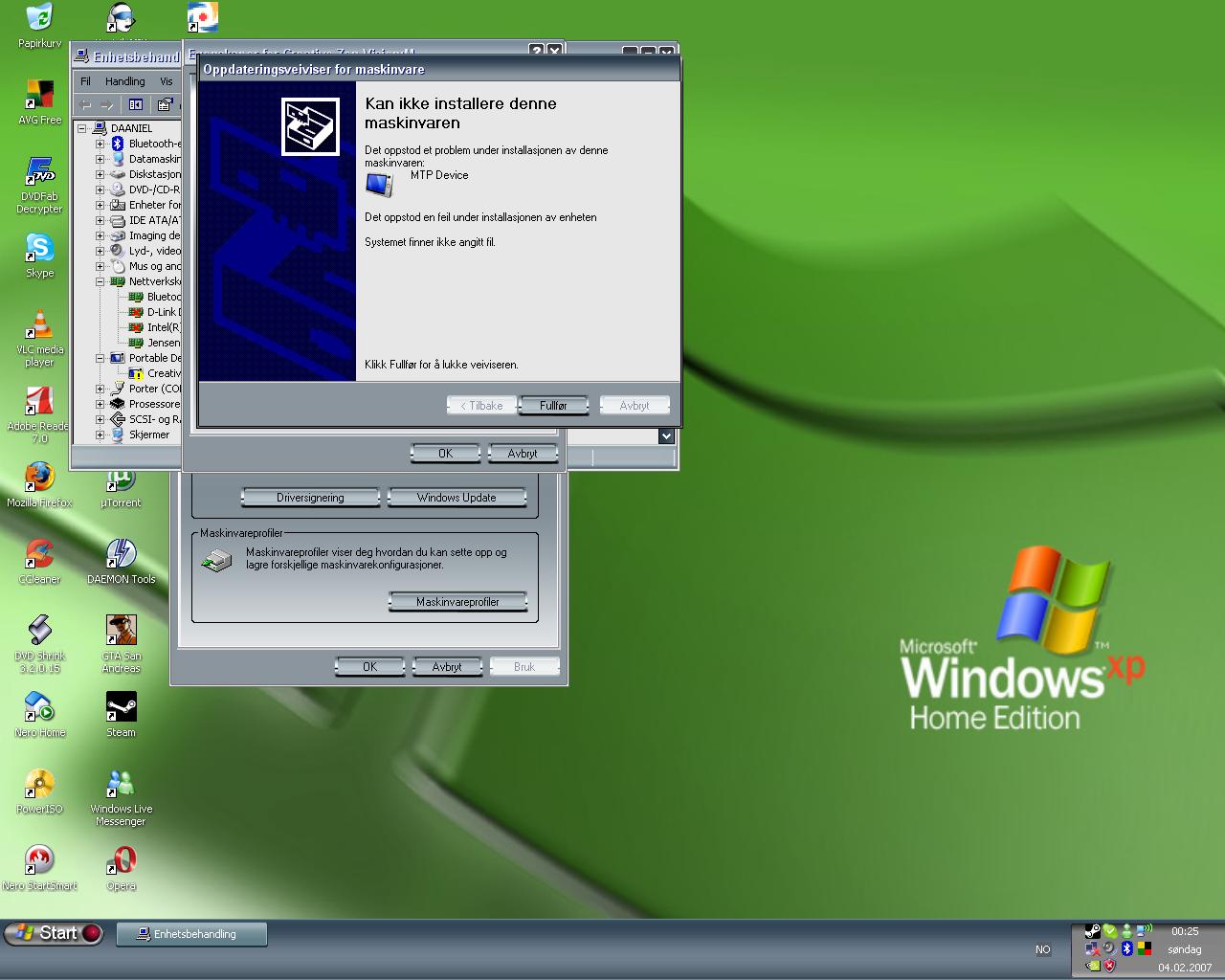This screenshot has height=980, width=1225.
Task: Click the Properties toolbar icon in Enhetsbehandling
Action: pos(165,104)
